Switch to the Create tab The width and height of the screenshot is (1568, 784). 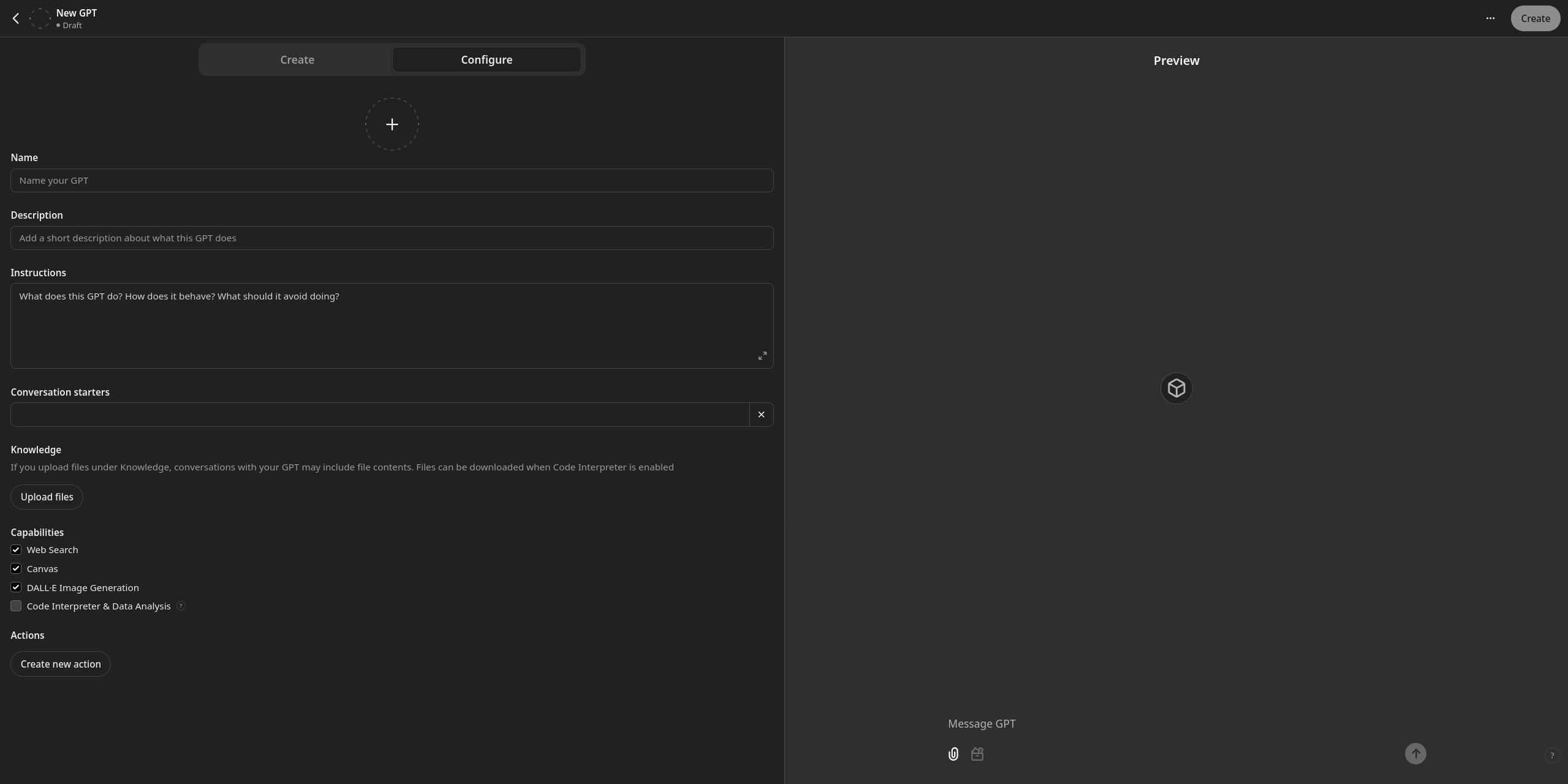(x=297, y=59)
